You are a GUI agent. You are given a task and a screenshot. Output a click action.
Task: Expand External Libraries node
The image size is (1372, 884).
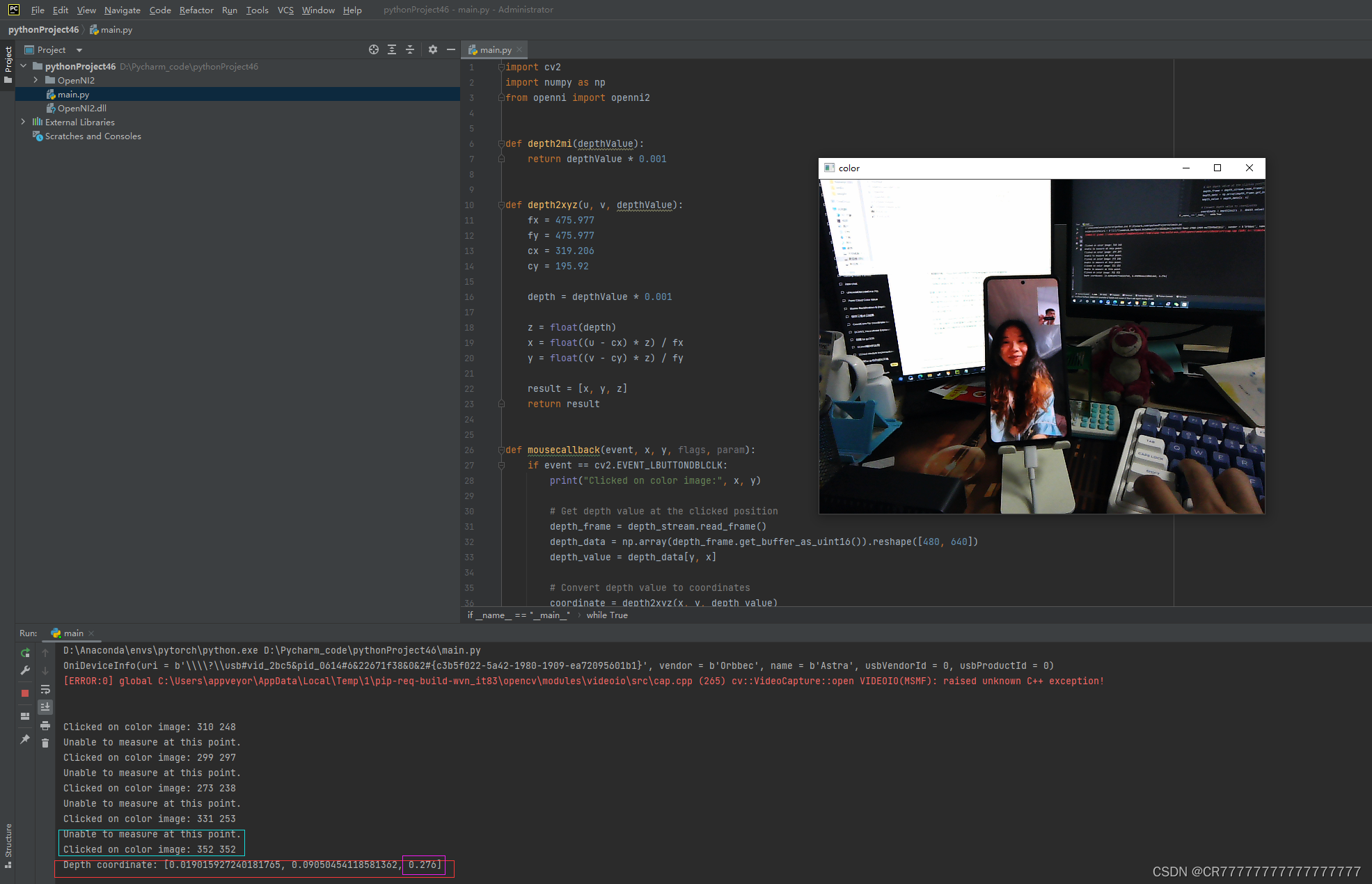(23, 122)
